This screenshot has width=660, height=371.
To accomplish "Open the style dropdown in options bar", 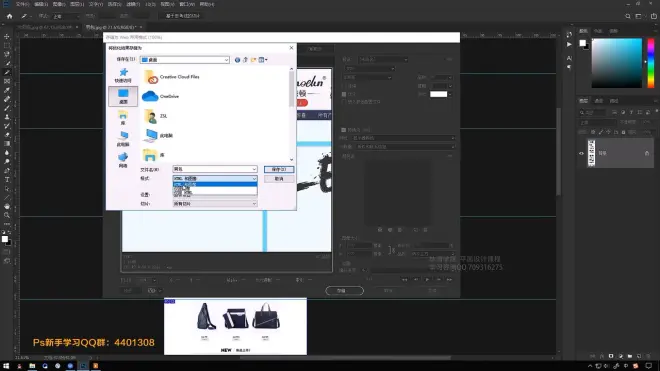I will tap(66, 16).
